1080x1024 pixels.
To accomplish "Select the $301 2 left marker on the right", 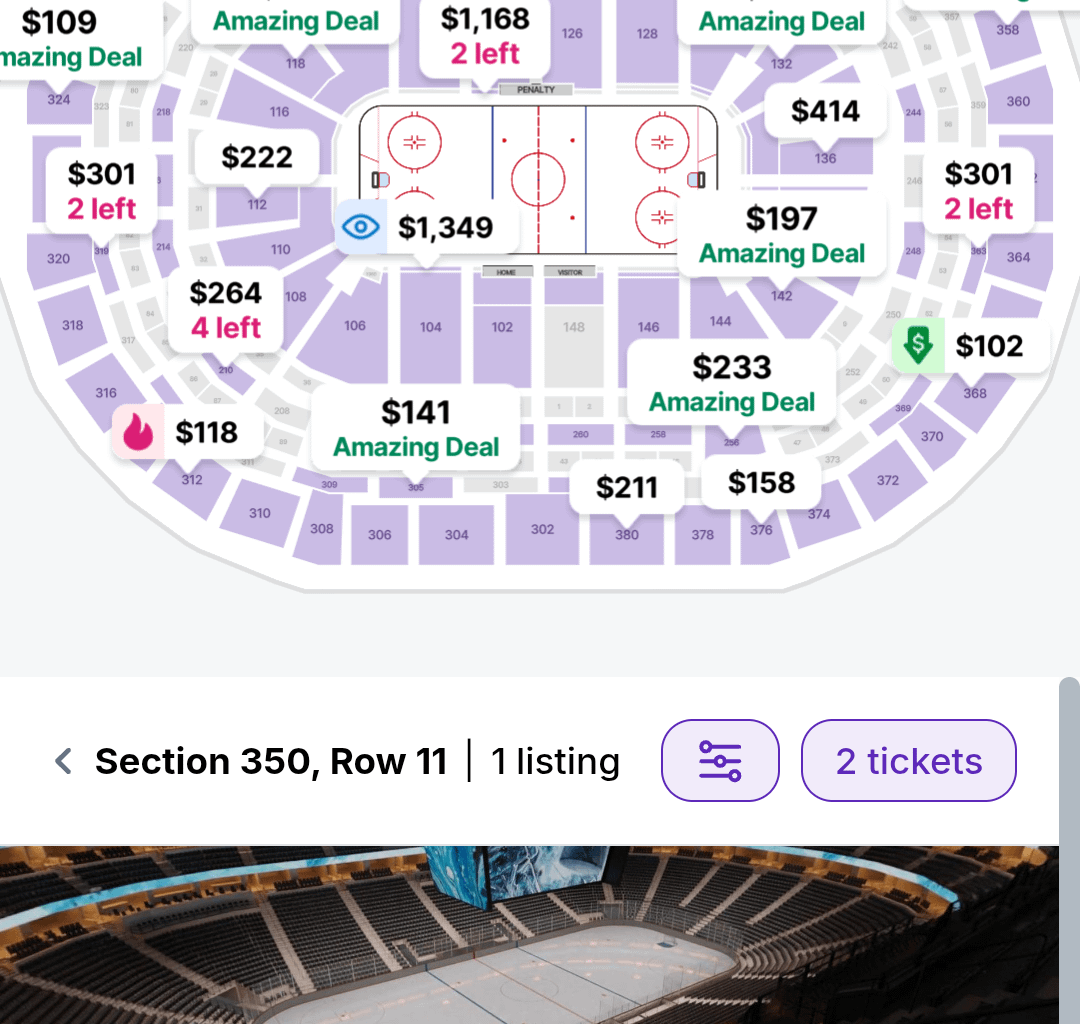I will [x=979, y=191].
